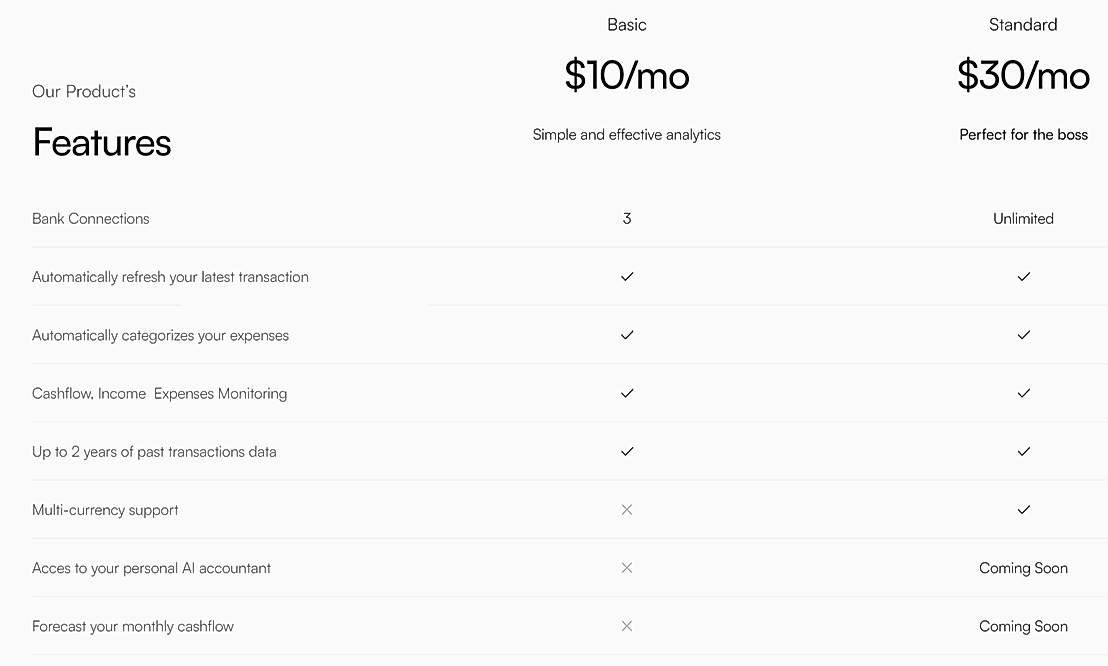Select the Basic plan heading
1108x666 pixels.
[627, 25]
